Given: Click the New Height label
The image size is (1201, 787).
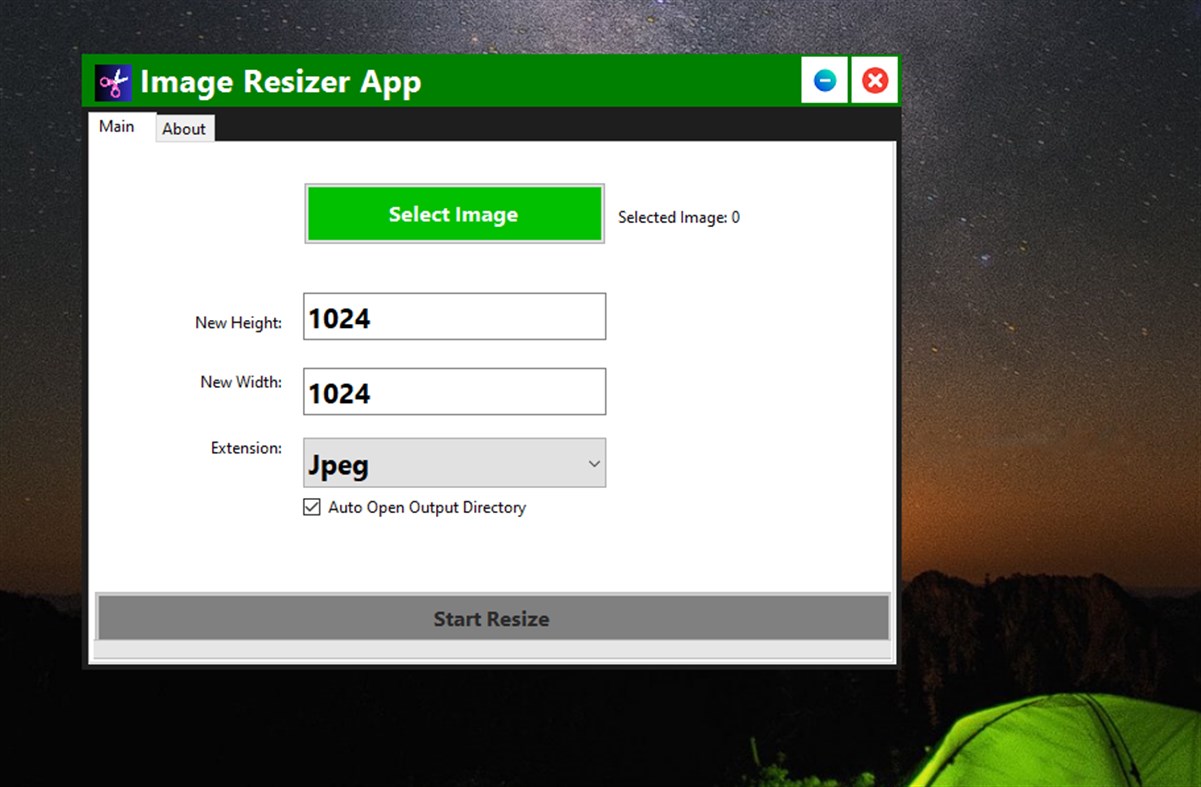Looking at the screenshot, I should (x=239, y=323).
